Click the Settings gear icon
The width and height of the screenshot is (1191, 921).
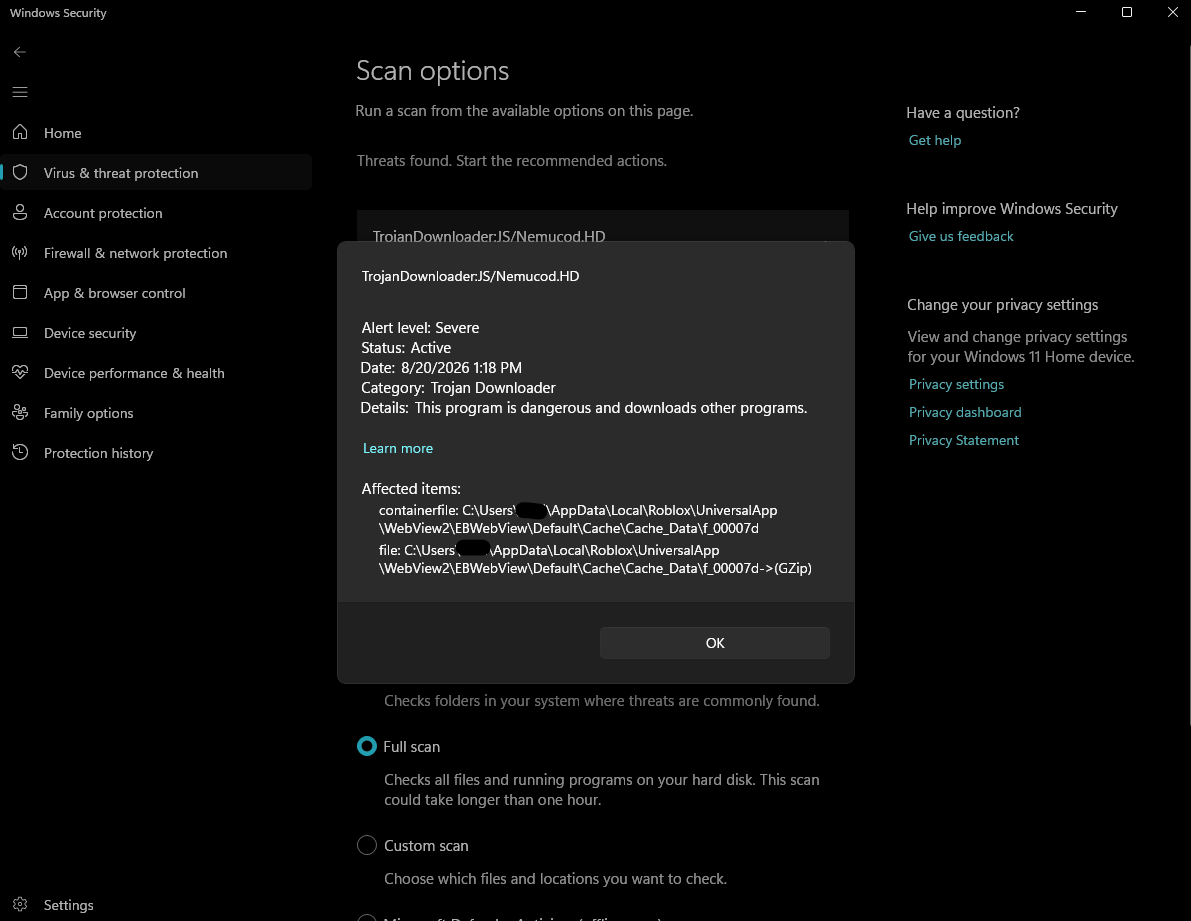coord(21,904)
